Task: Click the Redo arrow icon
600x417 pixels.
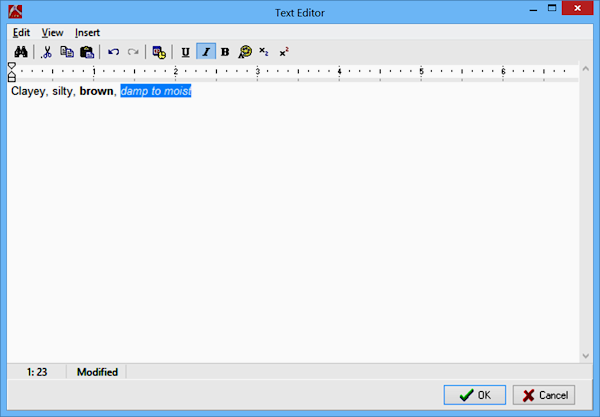Action: click(133, 52)
